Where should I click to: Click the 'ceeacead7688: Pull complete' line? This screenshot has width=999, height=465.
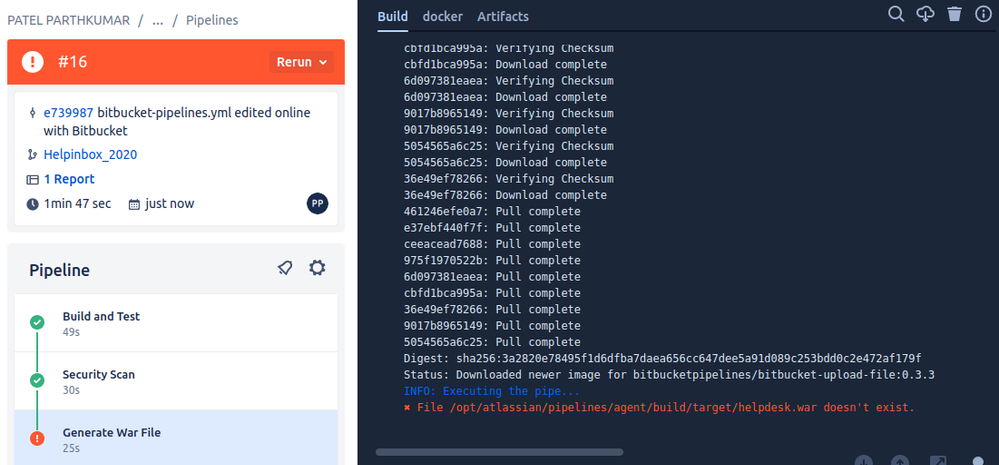(492, 244)
